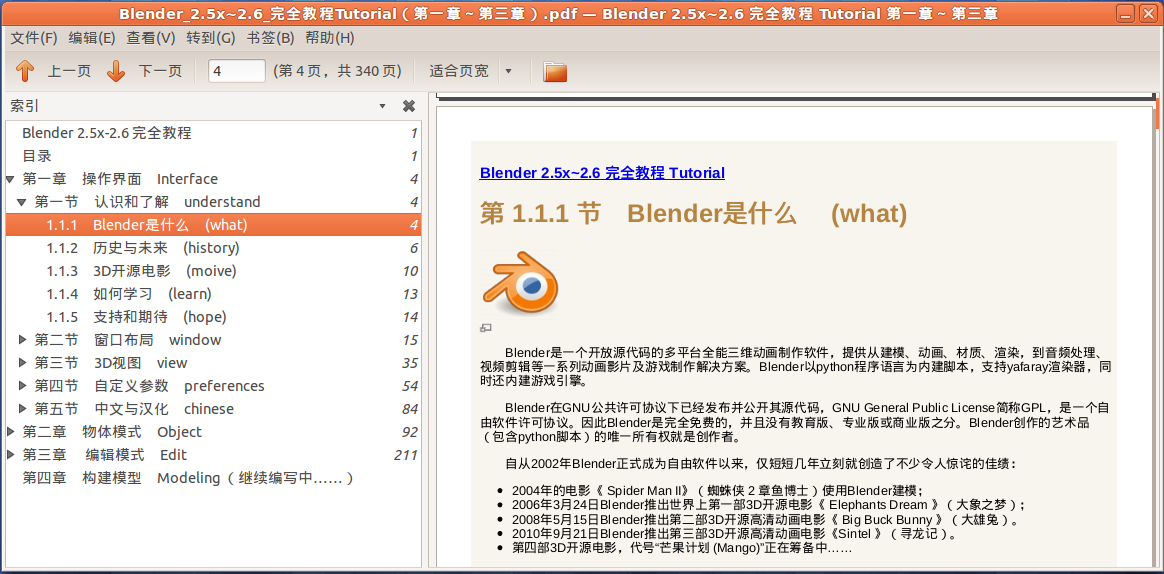Click the open folder icon in toolbar
The height and width of the screenshot is (574, 1164).
(555, 71)
